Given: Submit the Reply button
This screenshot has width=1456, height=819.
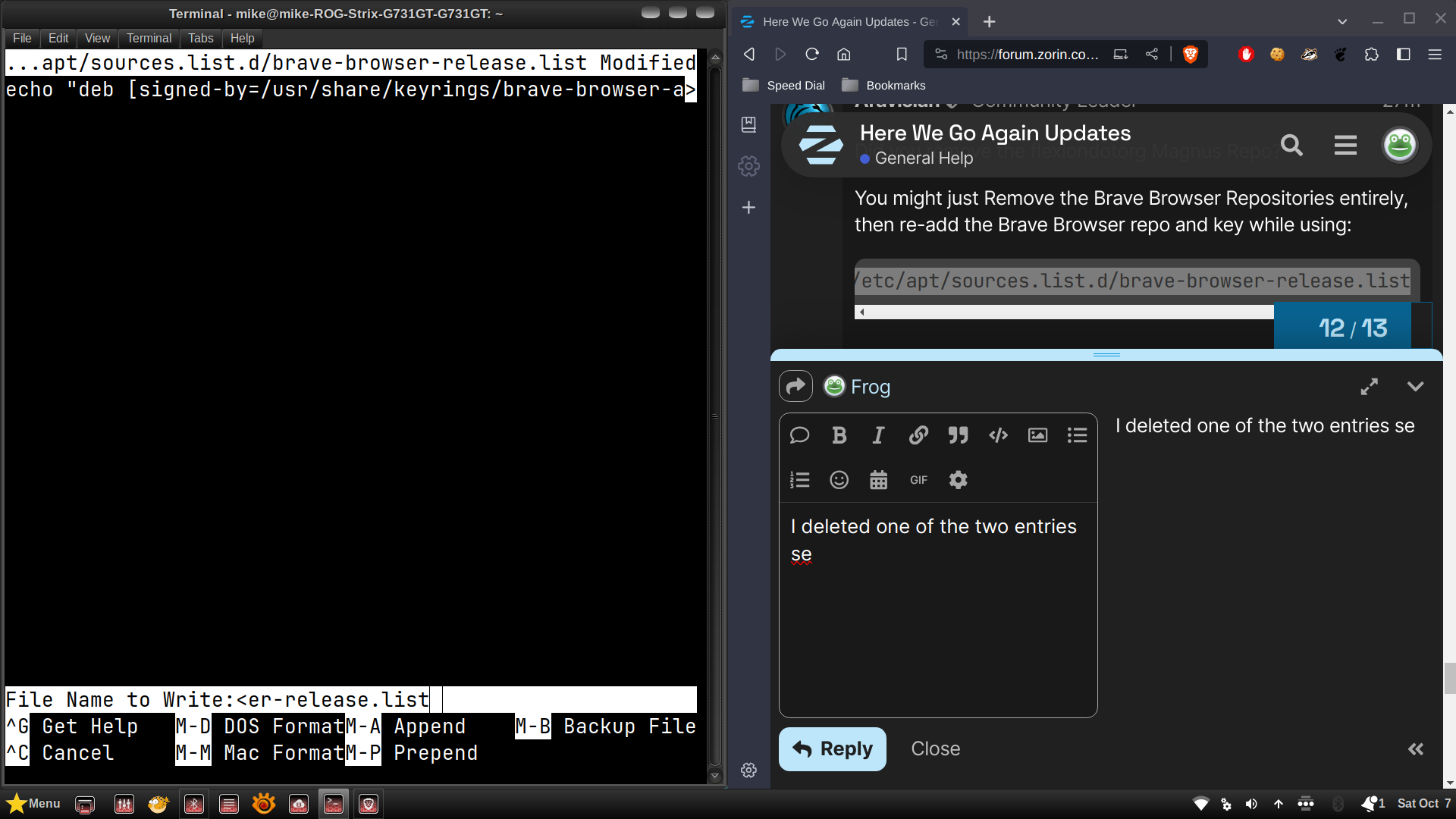Looking at the screenshot, I should pyautogui.click(x=832, y=749).
